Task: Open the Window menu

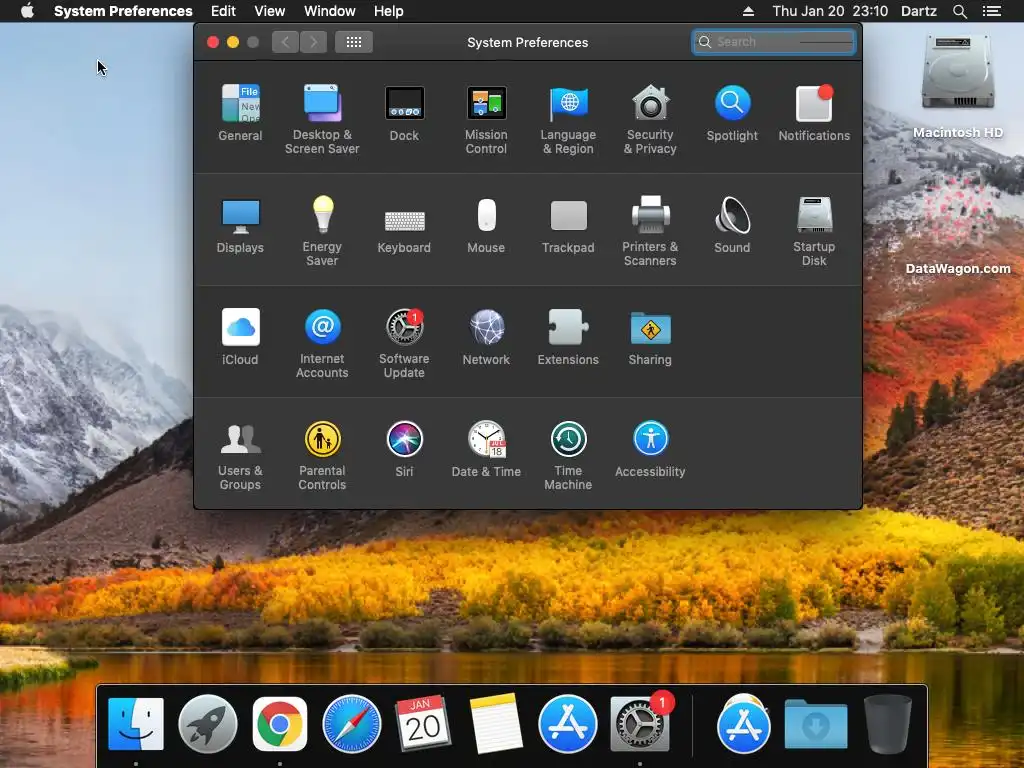Action: [x=330, y=11]
